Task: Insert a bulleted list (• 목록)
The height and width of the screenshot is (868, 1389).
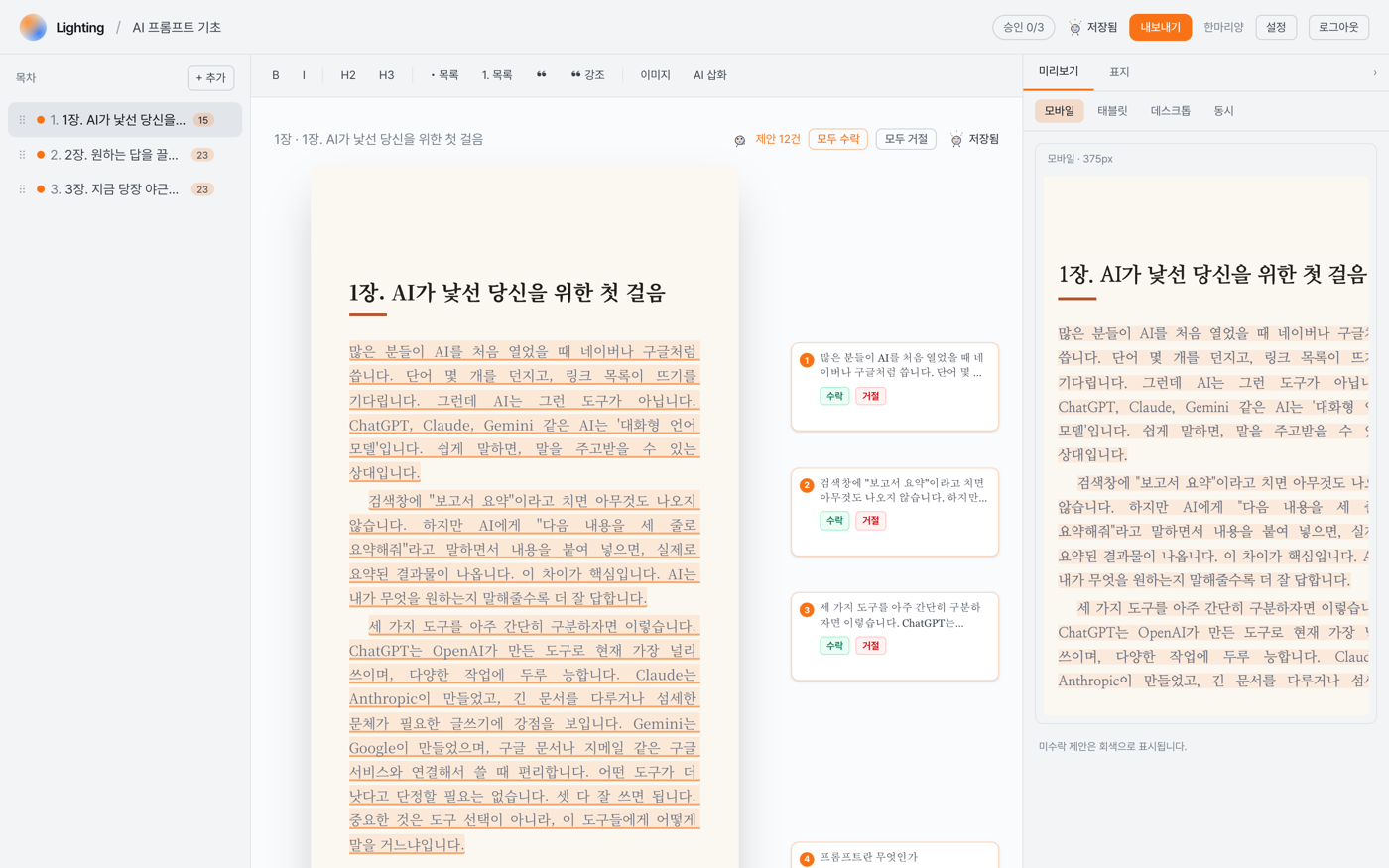Action: click(444, 75)
